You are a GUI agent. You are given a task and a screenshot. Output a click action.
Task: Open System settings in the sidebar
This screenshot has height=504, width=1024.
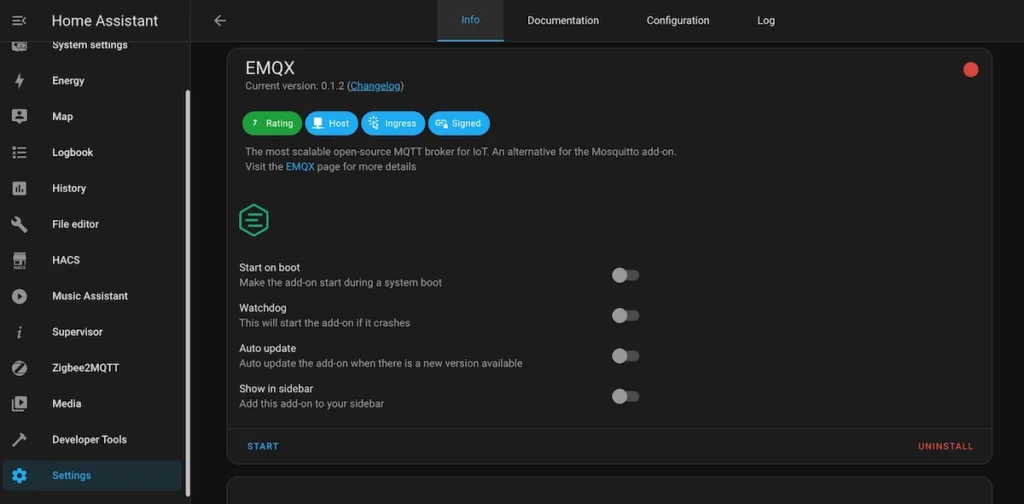[x=92, y=45]
